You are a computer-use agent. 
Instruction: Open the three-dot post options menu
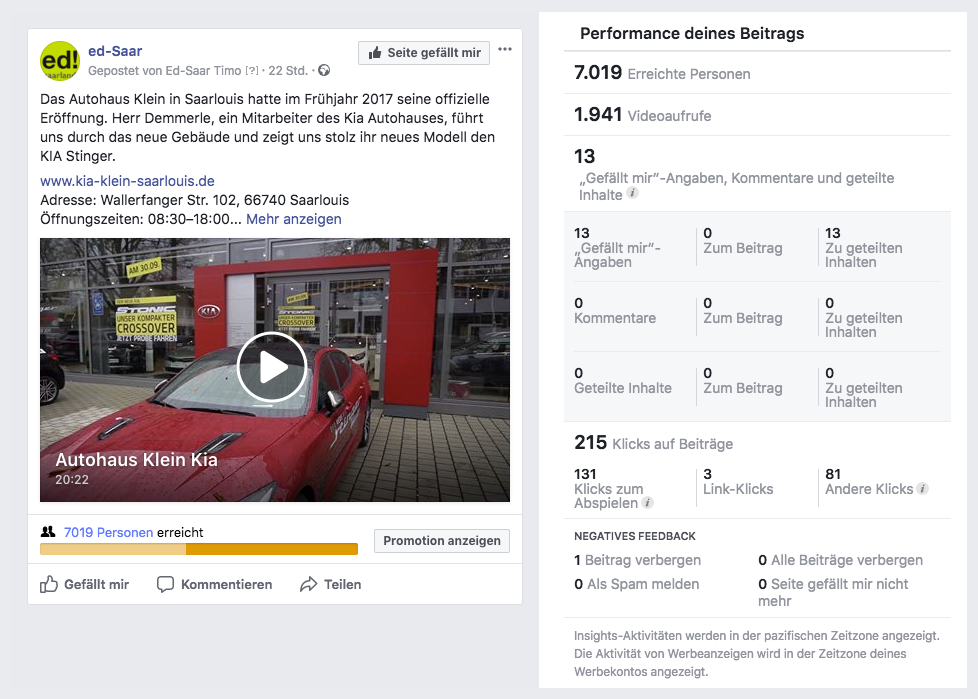coord(505,49)
